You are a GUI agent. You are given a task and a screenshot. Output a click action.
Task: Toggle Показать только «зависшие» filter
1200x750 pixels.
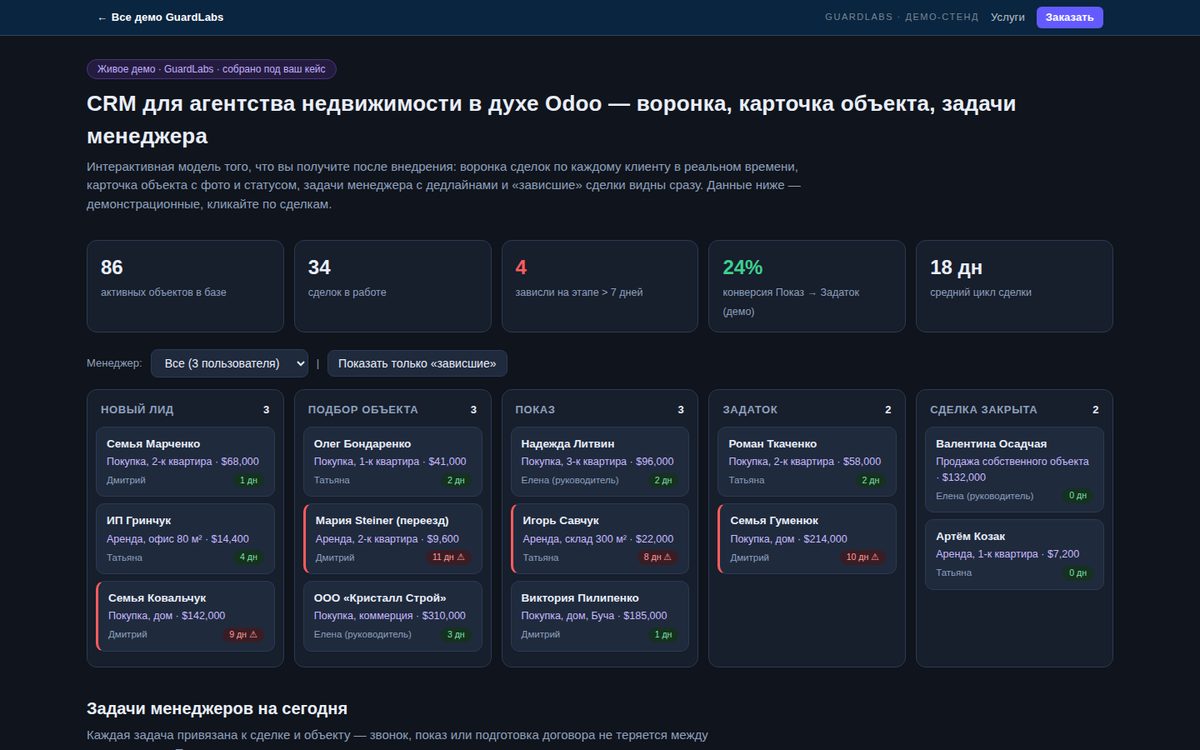click(417, 363)
